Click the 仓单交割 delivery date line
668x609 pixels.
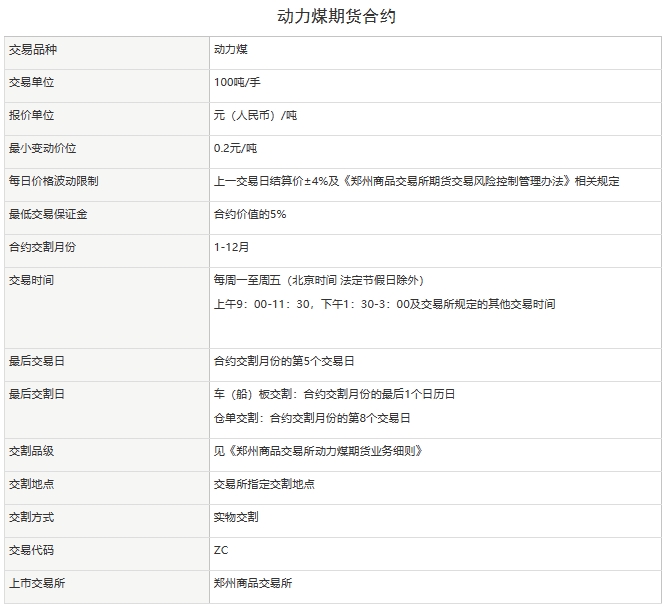click(312, 418)
